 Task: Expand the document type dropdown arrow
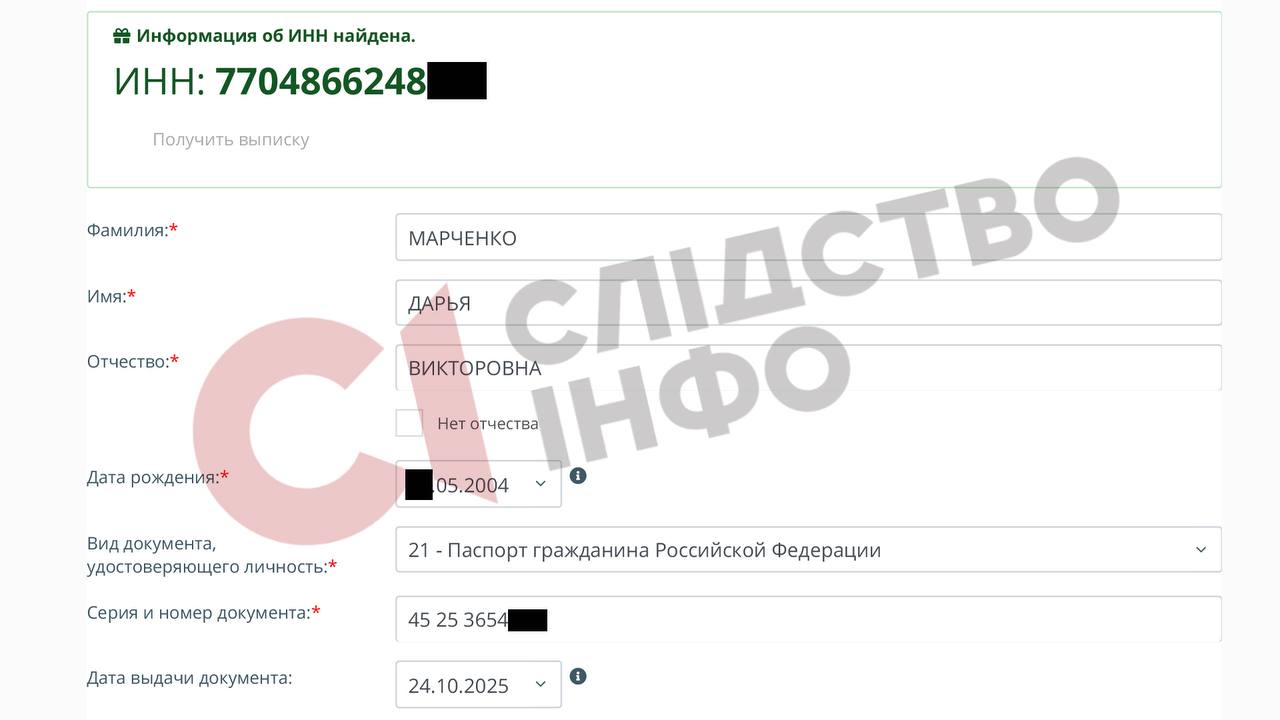coord(1201,549)
